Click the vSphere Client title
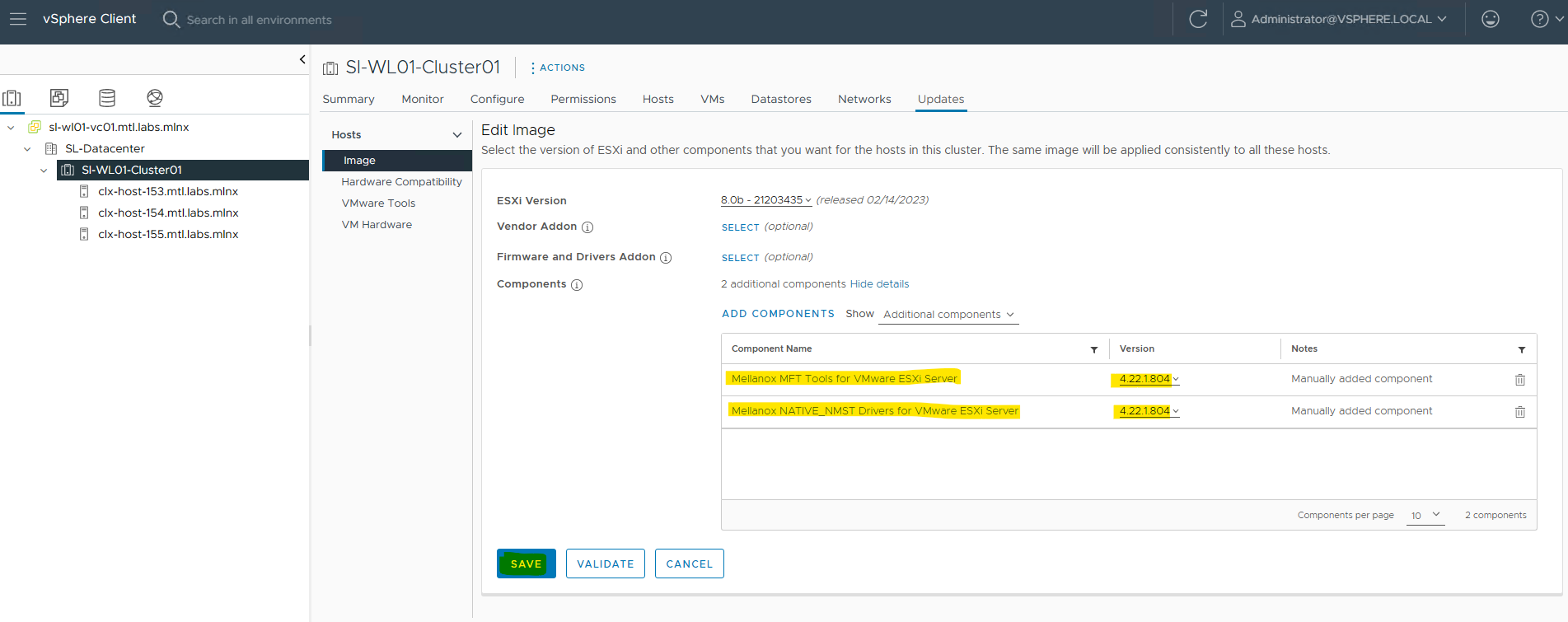Image resolution: width=1568 pixels, height=622 pixels. point(89,19)
